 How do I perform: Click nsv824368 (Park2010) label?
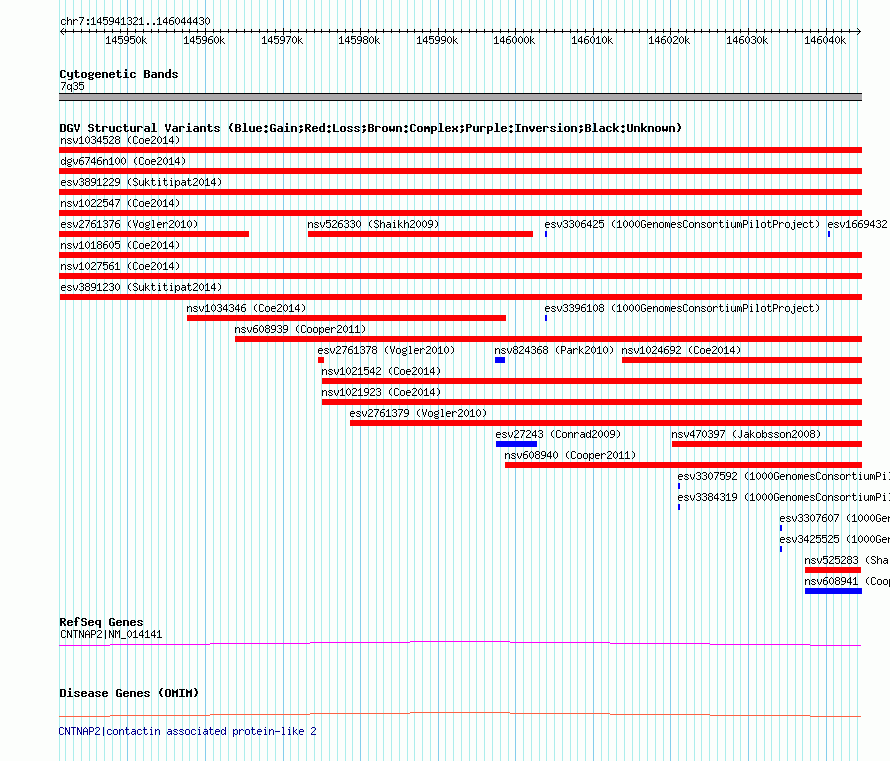554,350
